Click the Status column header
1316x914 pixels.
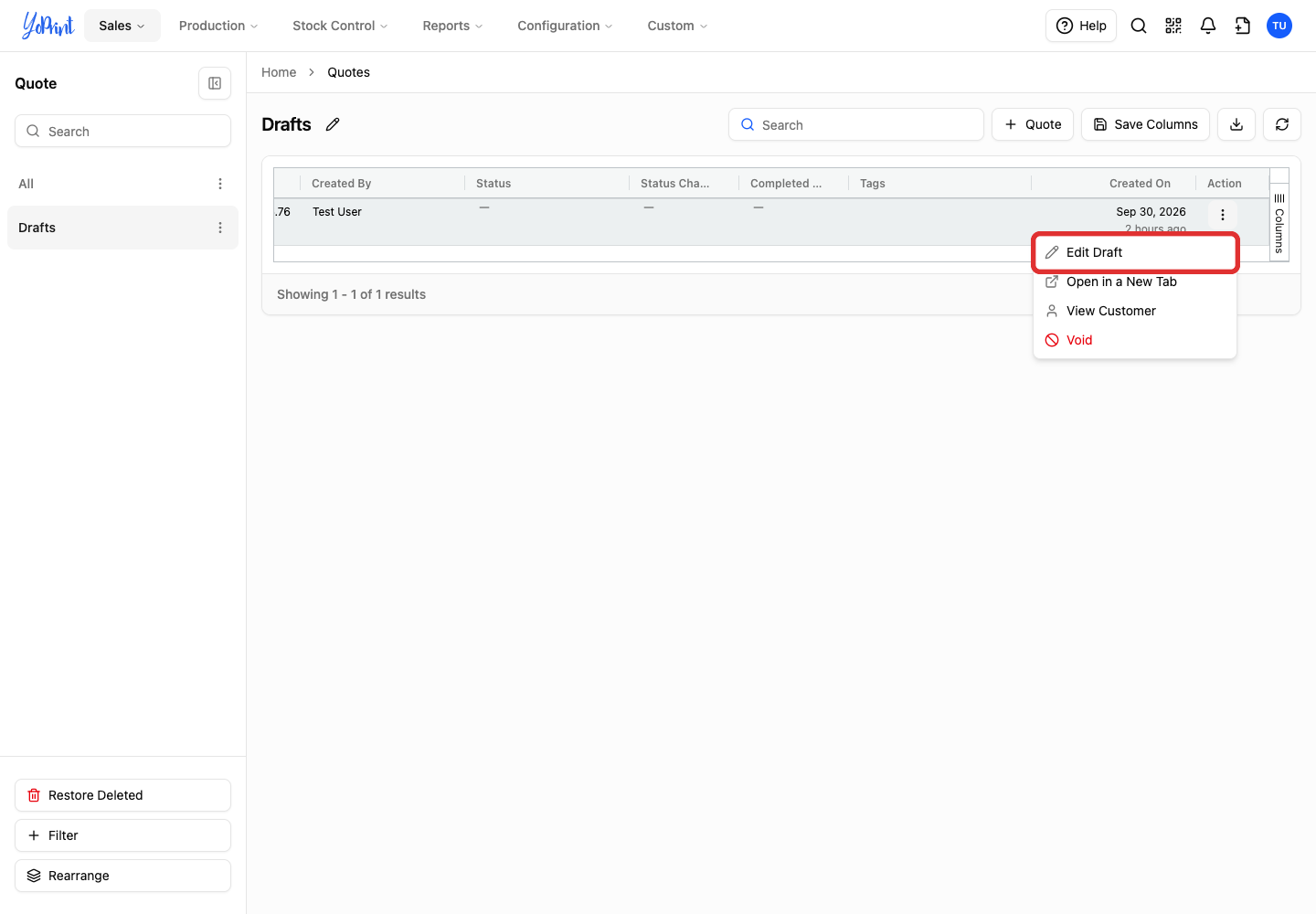(547, 184)
